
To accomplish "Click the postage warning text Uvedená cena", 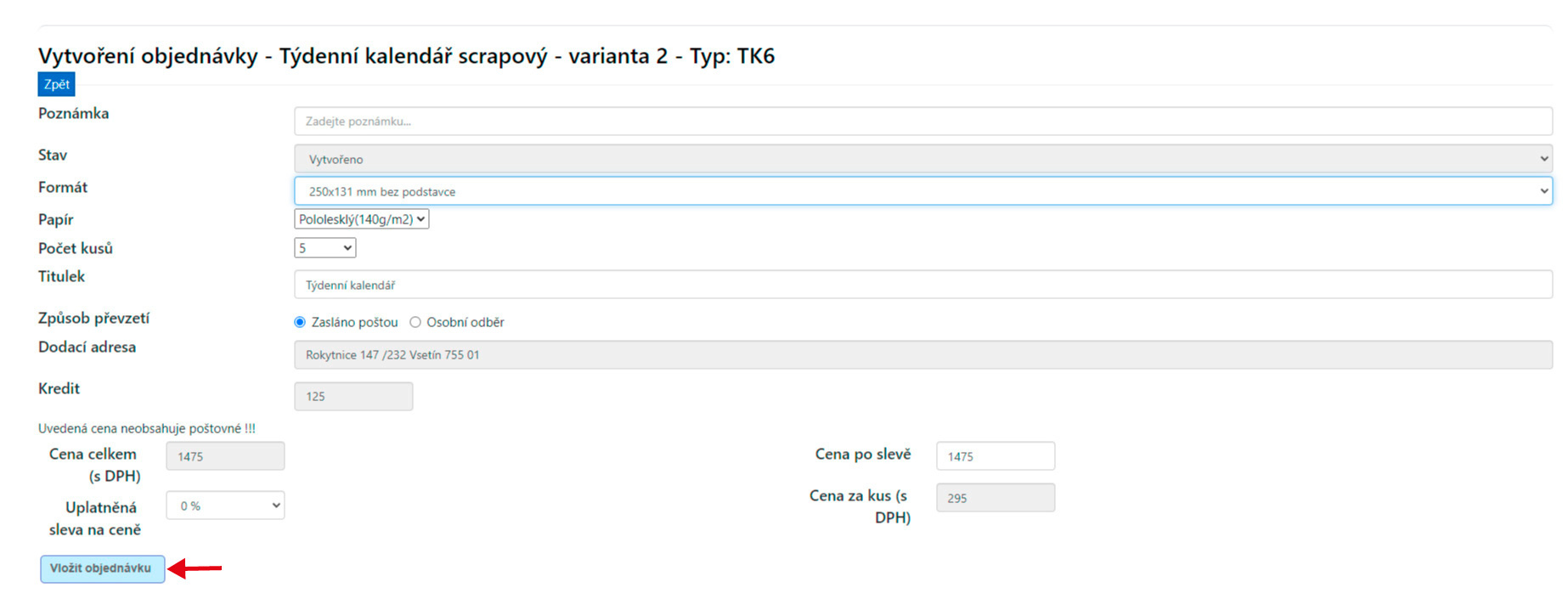I will [x=146, y=428].
